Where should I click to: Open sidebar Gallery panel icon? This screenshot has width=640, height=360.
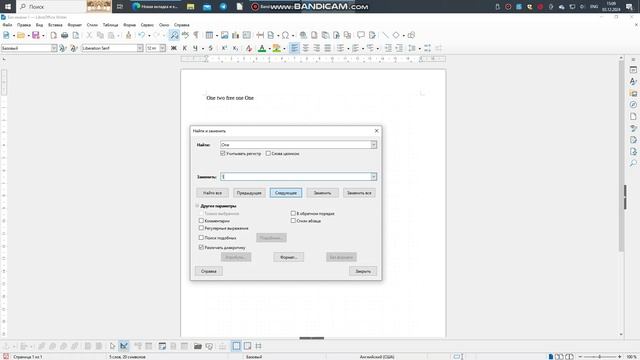633,93
